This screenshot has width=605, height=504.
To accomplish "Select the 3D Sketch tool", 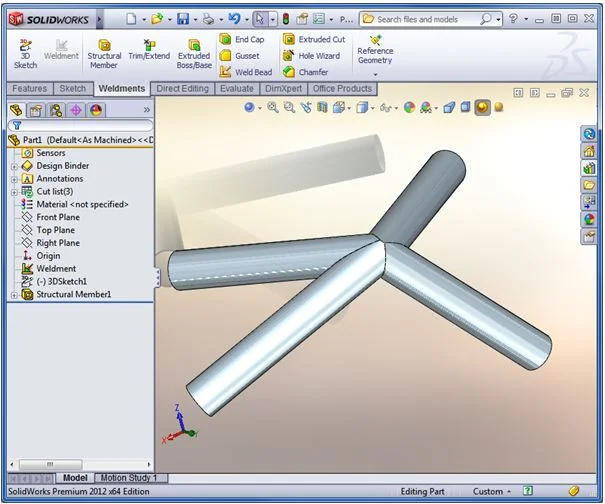I will coord(25,52).
